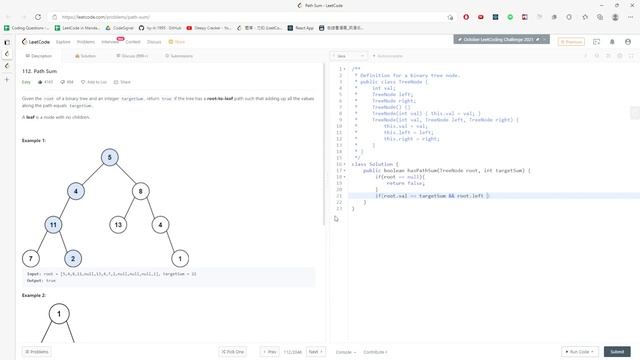Click the green circle extension icon

pyautogui.click(x=510, y=17)
